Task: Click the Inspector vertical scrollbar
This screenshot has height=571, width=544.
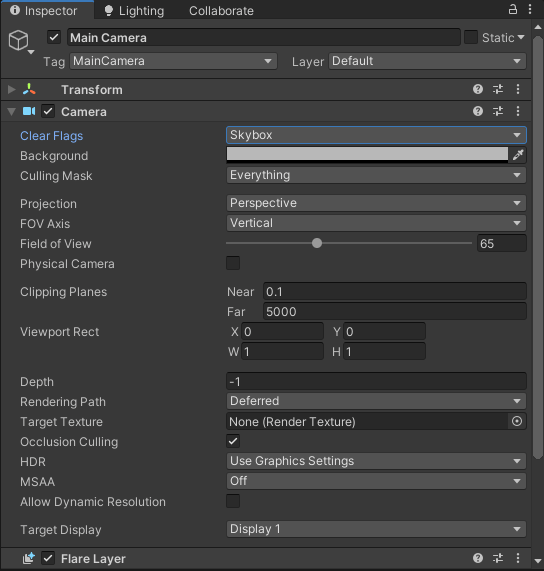Action: click(538, 248)
